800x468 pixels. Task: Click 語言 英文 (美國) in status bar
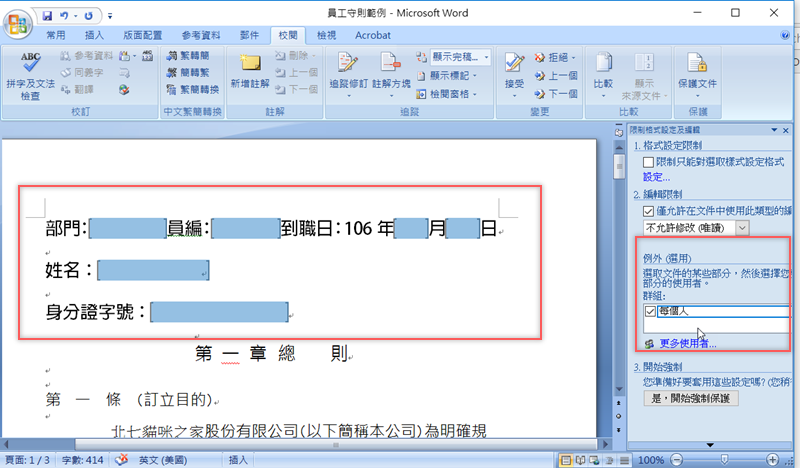[163, 460]
